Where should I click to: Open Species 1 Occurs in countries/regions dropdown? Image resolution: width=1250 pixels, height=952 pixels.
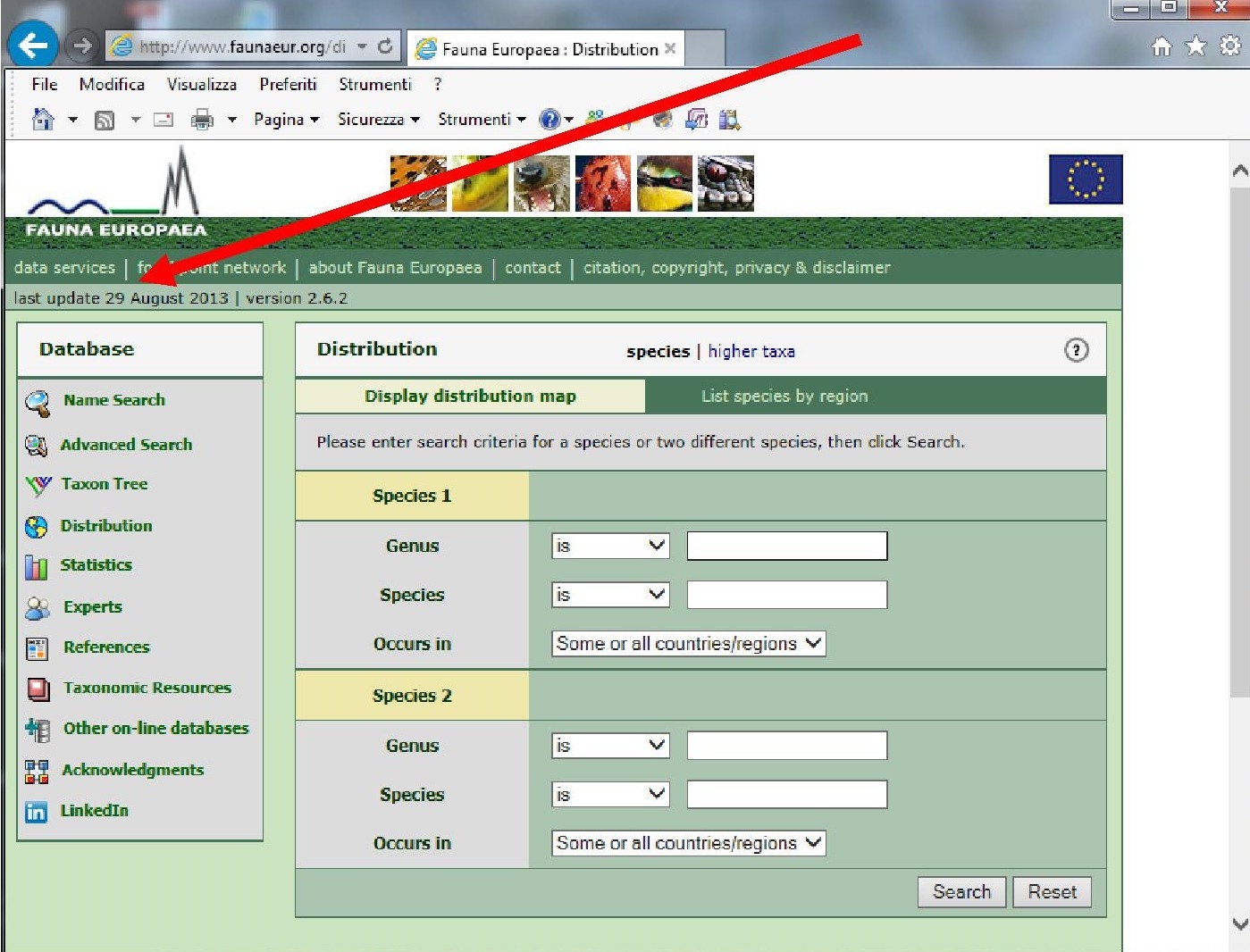688,644
